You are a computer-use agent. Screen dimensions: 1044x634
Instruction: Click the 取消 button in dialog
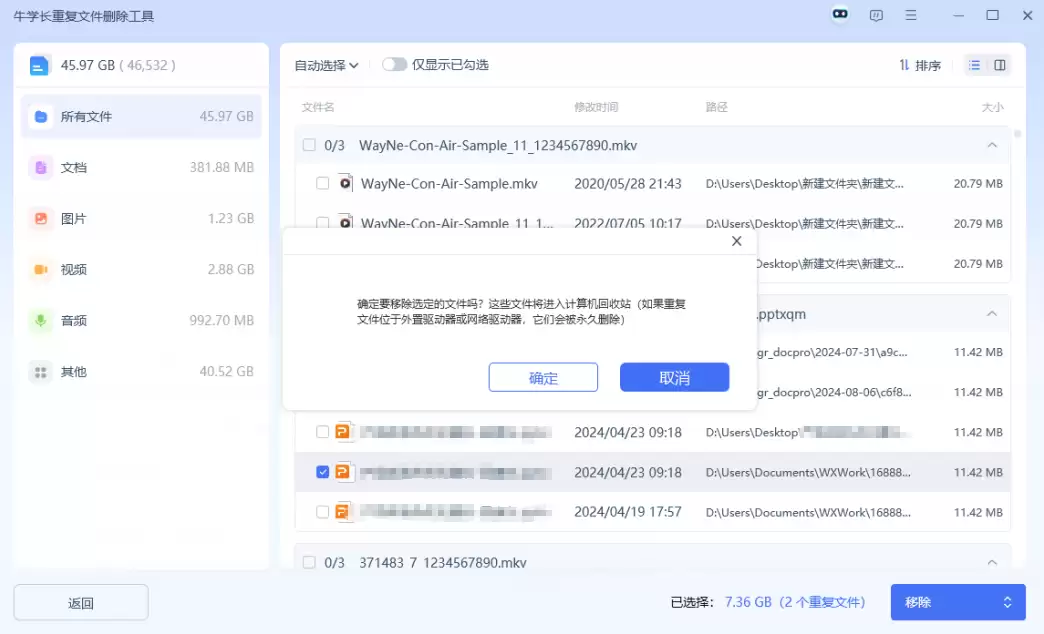click(x=674, y=378)
